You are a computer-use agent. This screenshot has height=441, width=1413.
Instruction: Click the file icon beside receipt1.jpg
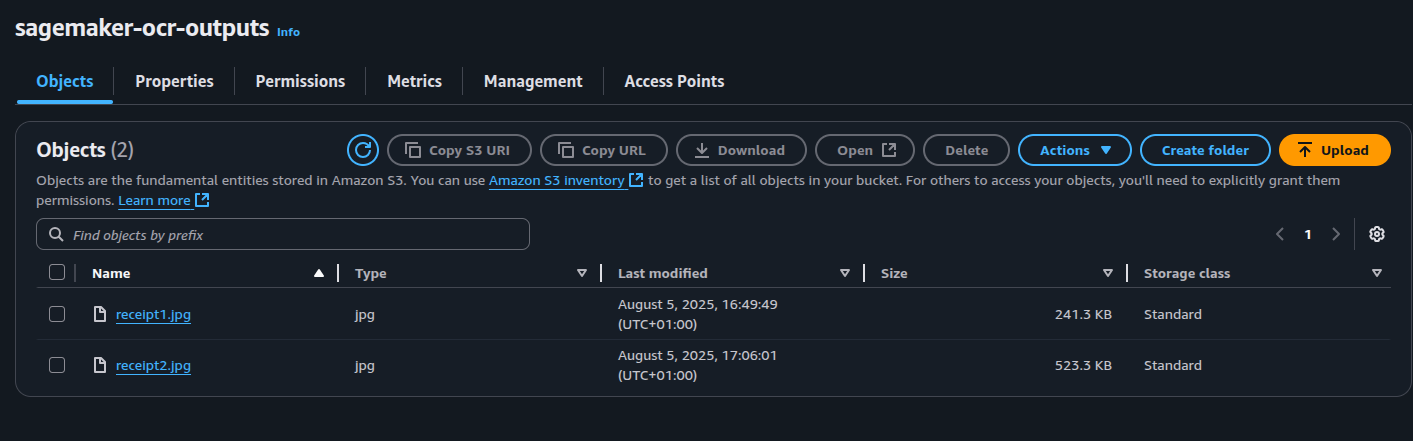coord(99,314)
